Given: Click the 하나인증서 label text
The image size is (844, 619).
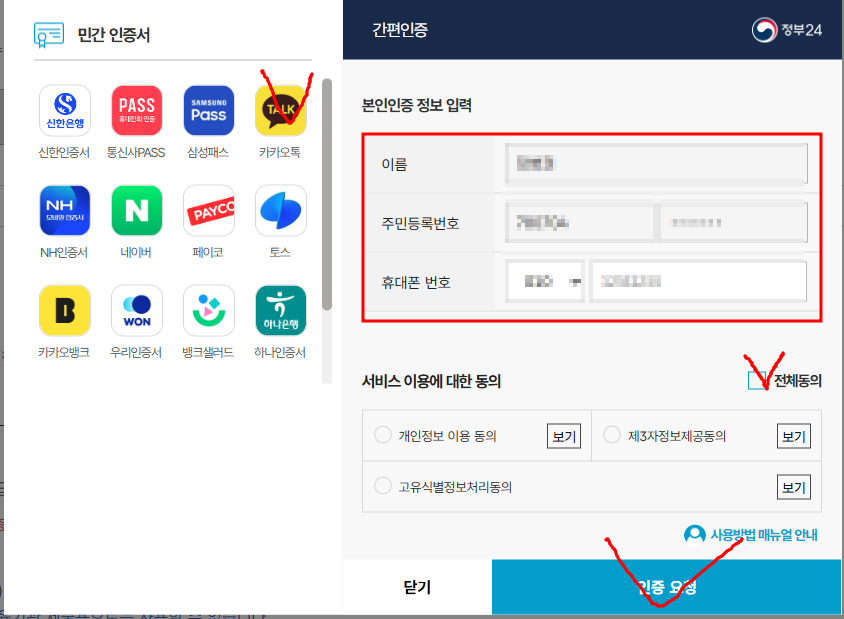Looking at the screenshot, I should [280, 353].
